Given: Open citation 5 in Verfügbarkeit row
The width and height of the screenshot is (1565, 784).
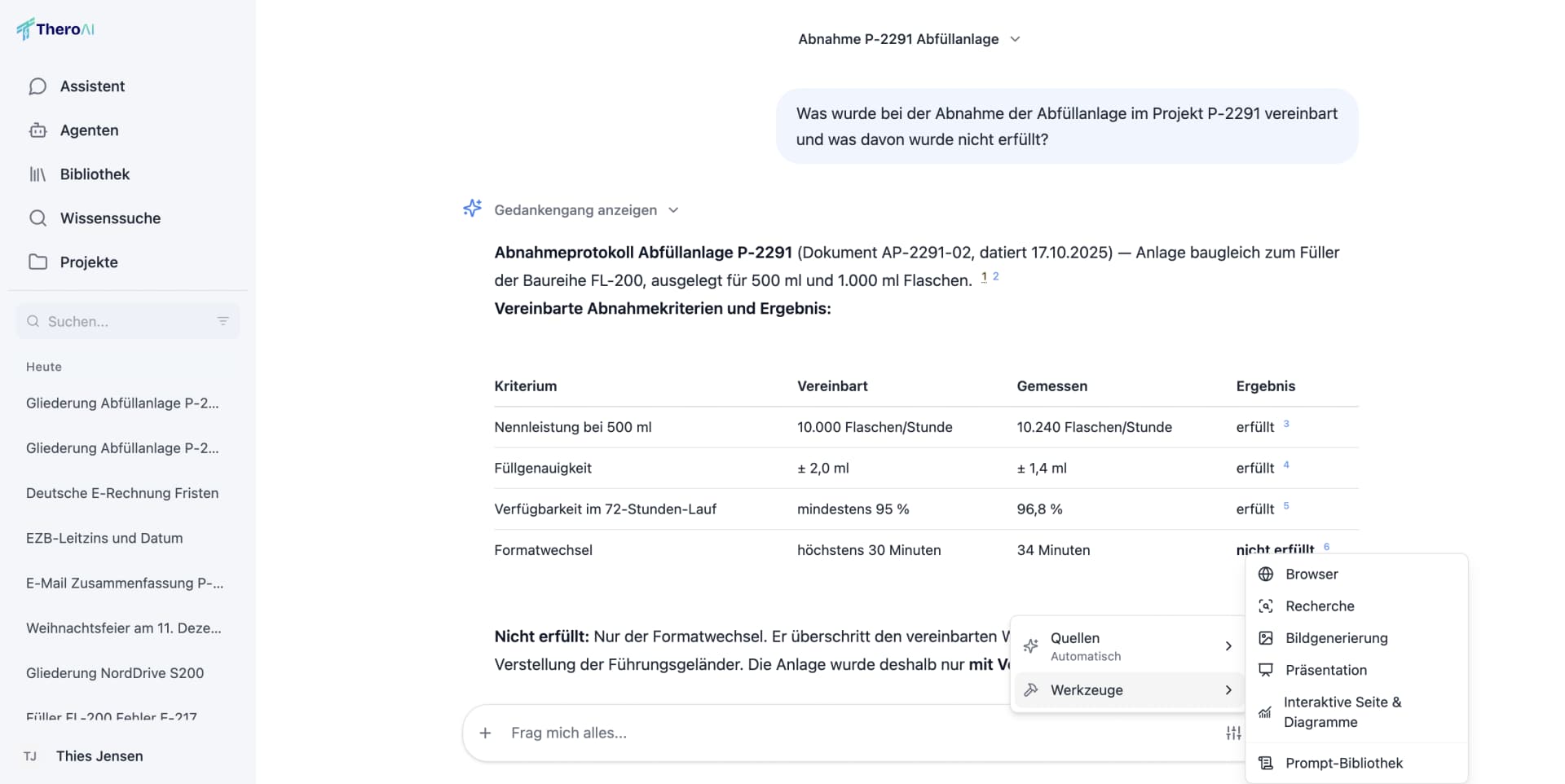Looking at the screenshot, I should (1286, 505).
